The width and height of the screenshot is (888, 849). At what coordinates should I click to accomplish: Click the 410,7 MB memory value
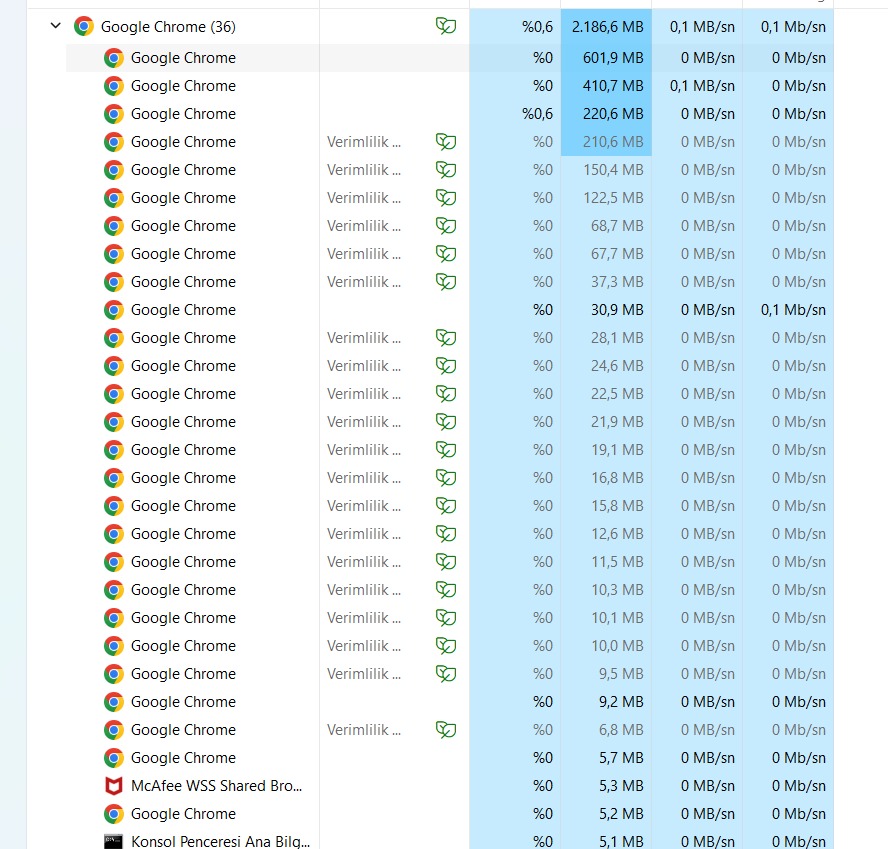[613, 86]
